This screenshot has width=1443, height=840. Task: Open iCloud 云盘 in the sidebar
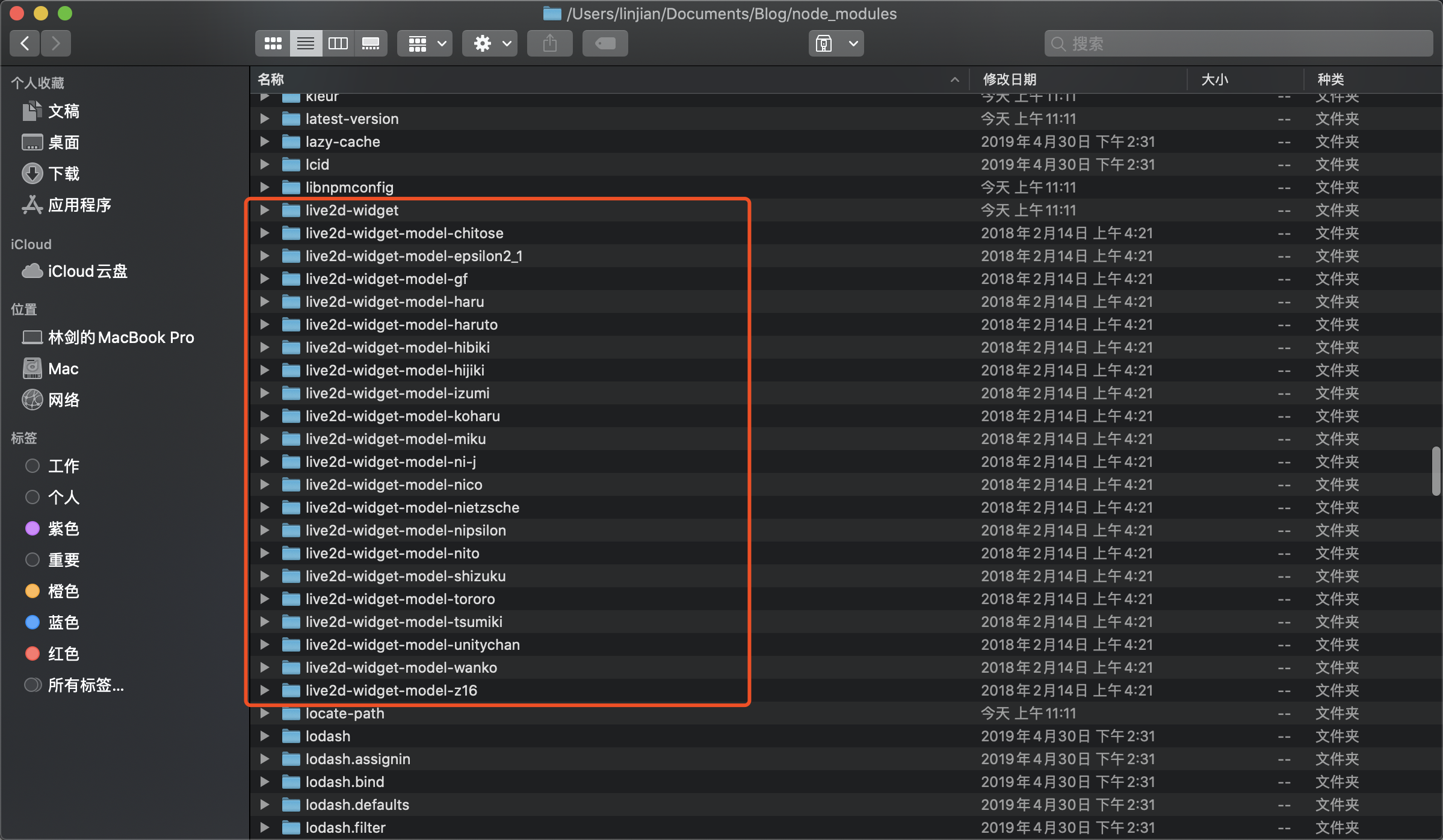tap(75, 271)
